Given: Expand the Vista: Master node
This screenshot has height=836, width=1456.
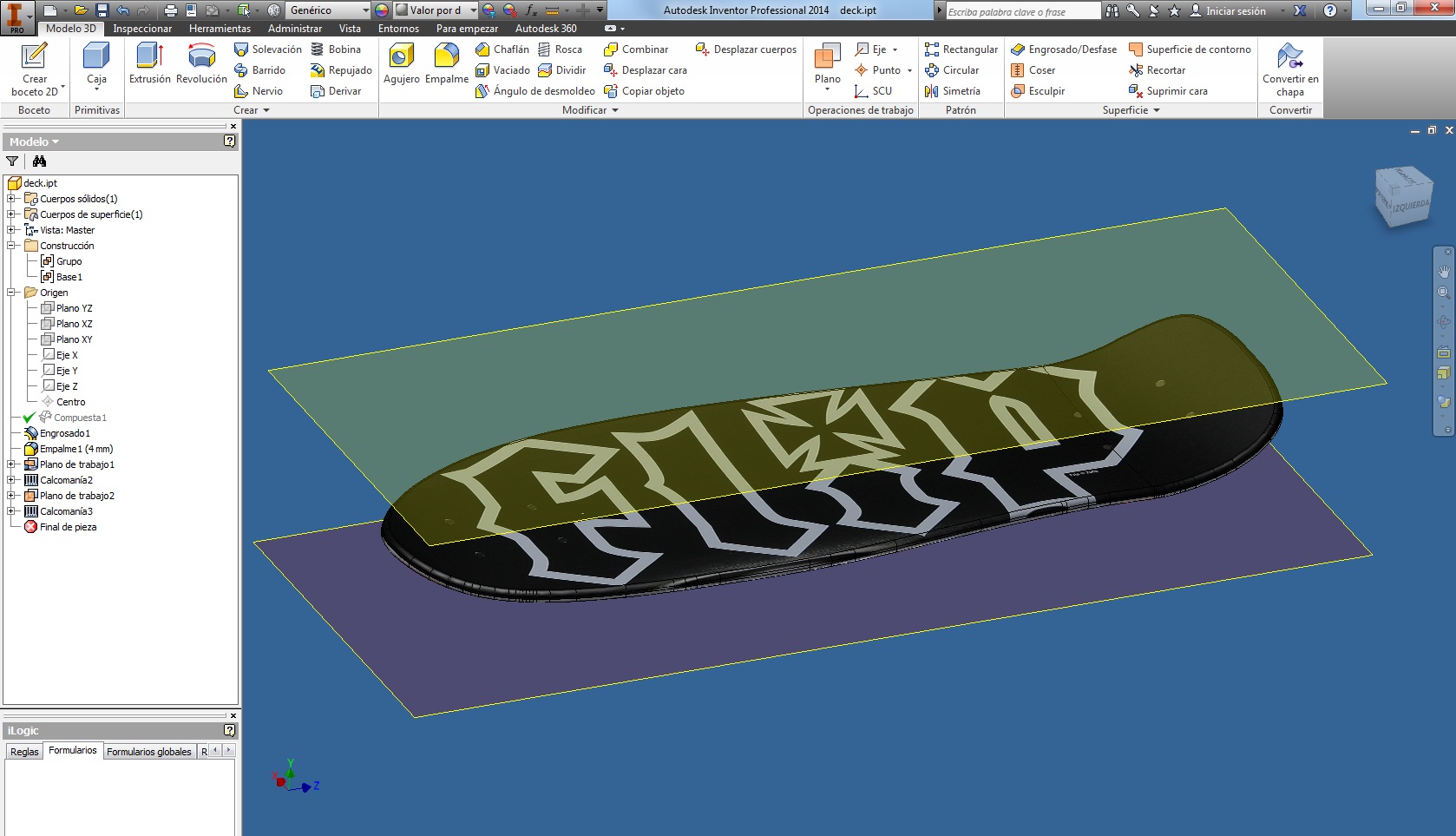Looking at the screenshot, I should point(10,230).
